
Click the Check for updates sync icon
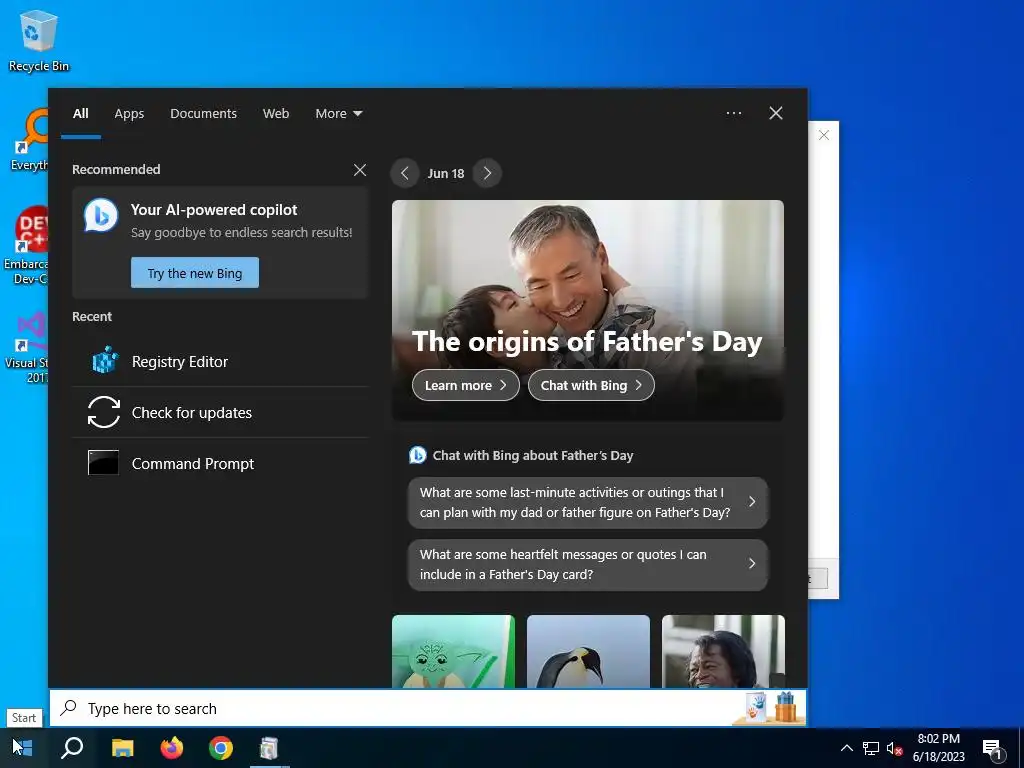[104, 412]
